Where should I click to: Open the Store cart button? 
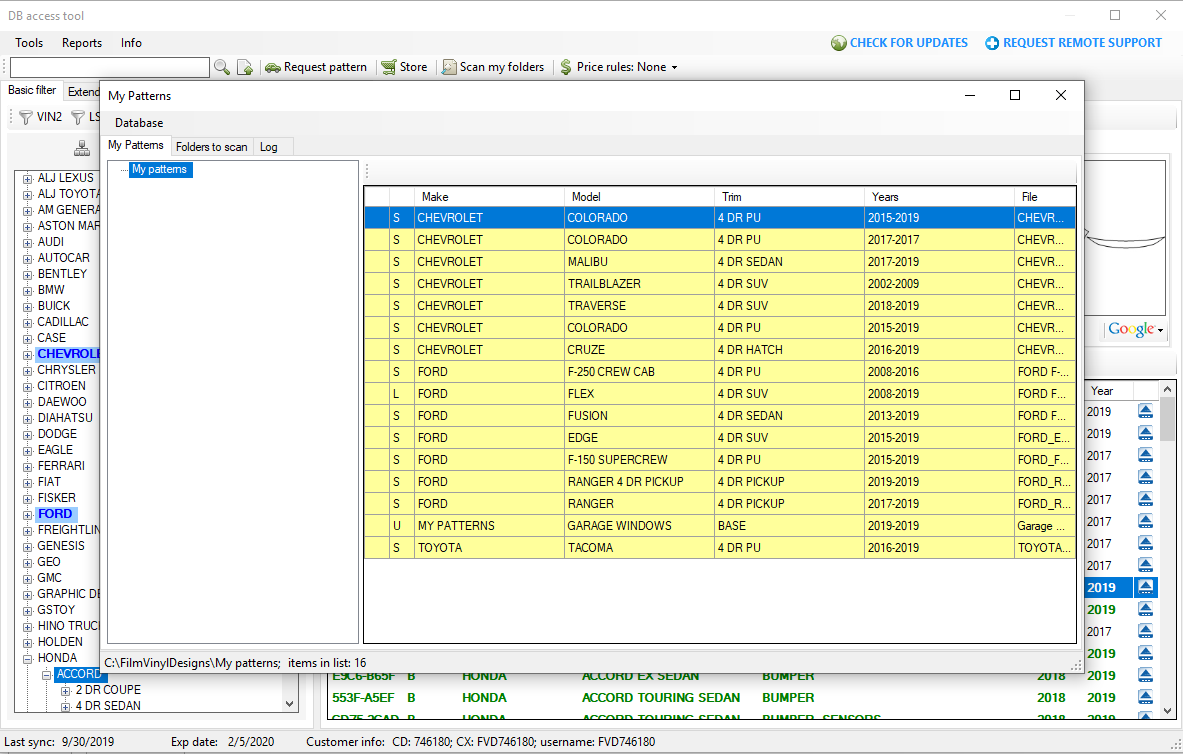click(404, 67)
